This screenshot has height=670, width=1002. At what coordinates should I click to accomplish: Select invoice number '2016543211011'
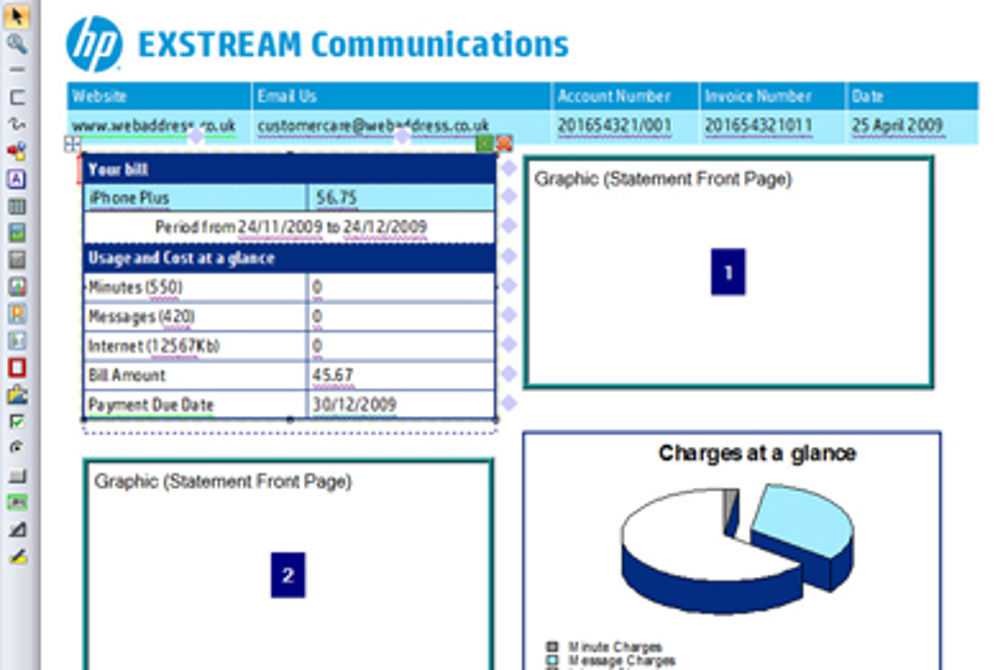point(759,125)
